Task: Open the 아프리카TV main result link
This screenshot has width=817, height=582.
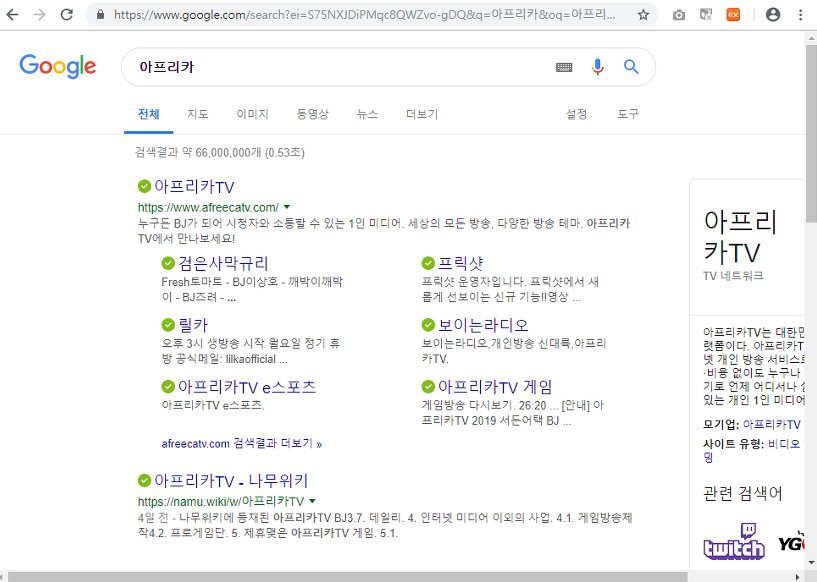Action: pos(194,187)
